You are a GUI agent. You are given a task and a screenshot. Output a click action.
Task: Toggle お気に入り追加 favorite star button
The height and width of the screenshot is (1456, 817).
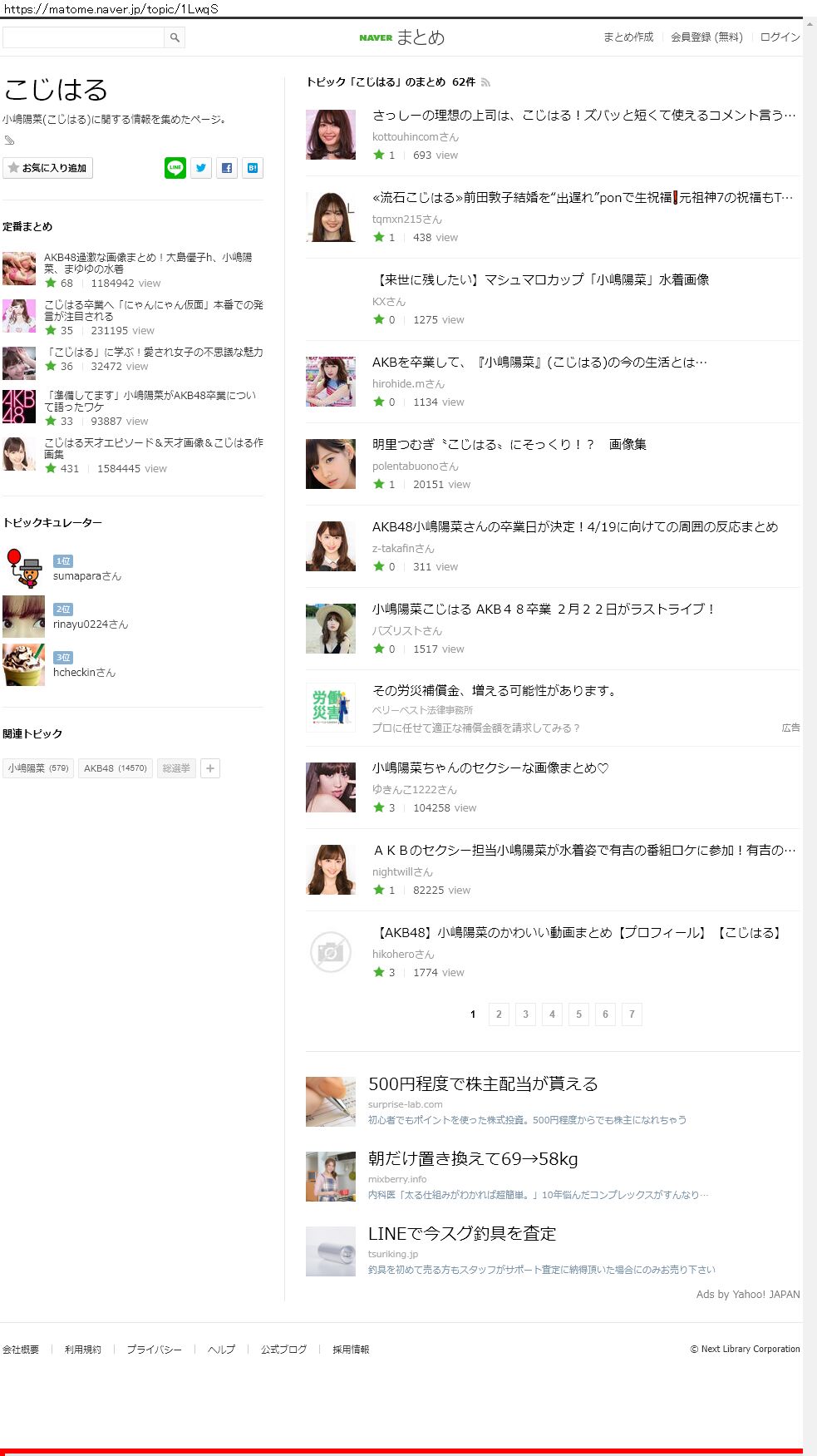(x=47, y=168)
